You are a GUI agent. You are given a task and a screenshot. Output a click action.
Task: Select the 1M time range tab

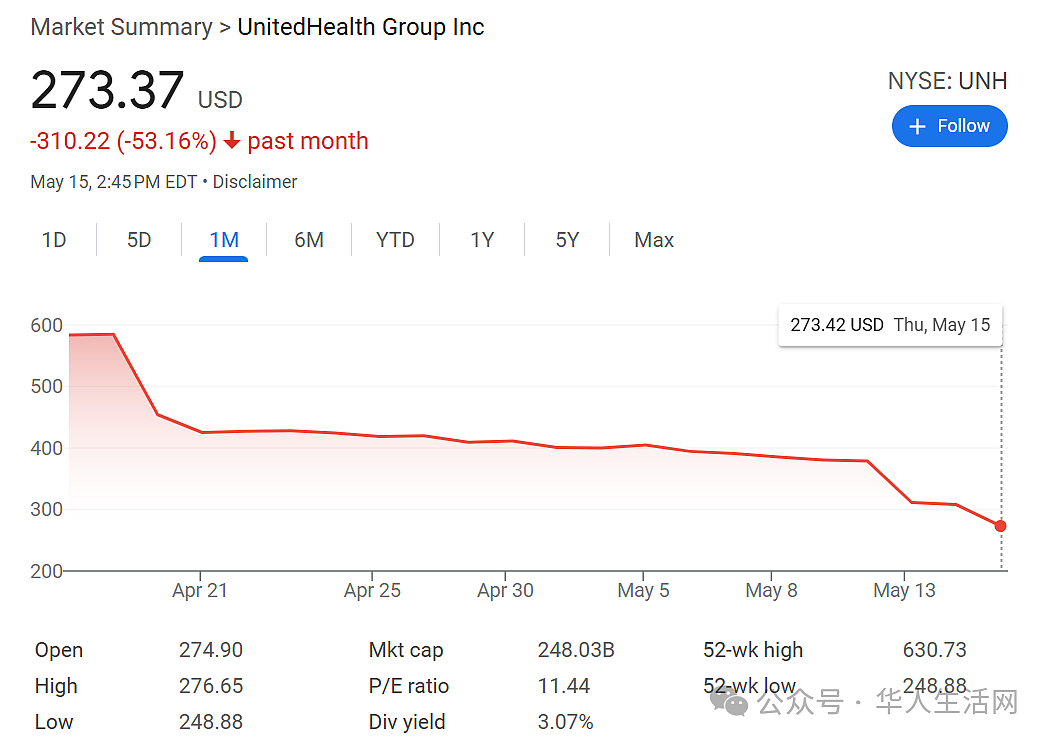pyautogui.click(x=224, y=240)
